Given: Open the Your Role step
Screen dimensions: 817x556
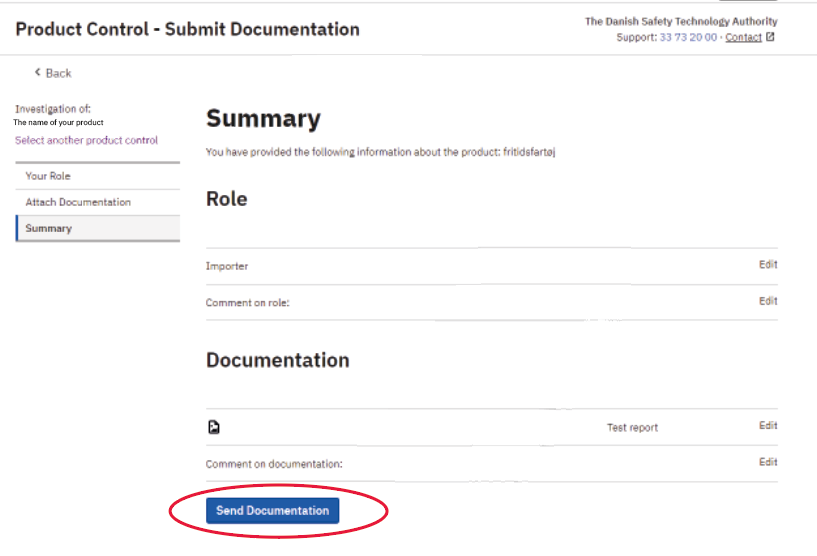Looking at the screenshot, I should coord(98,176).
